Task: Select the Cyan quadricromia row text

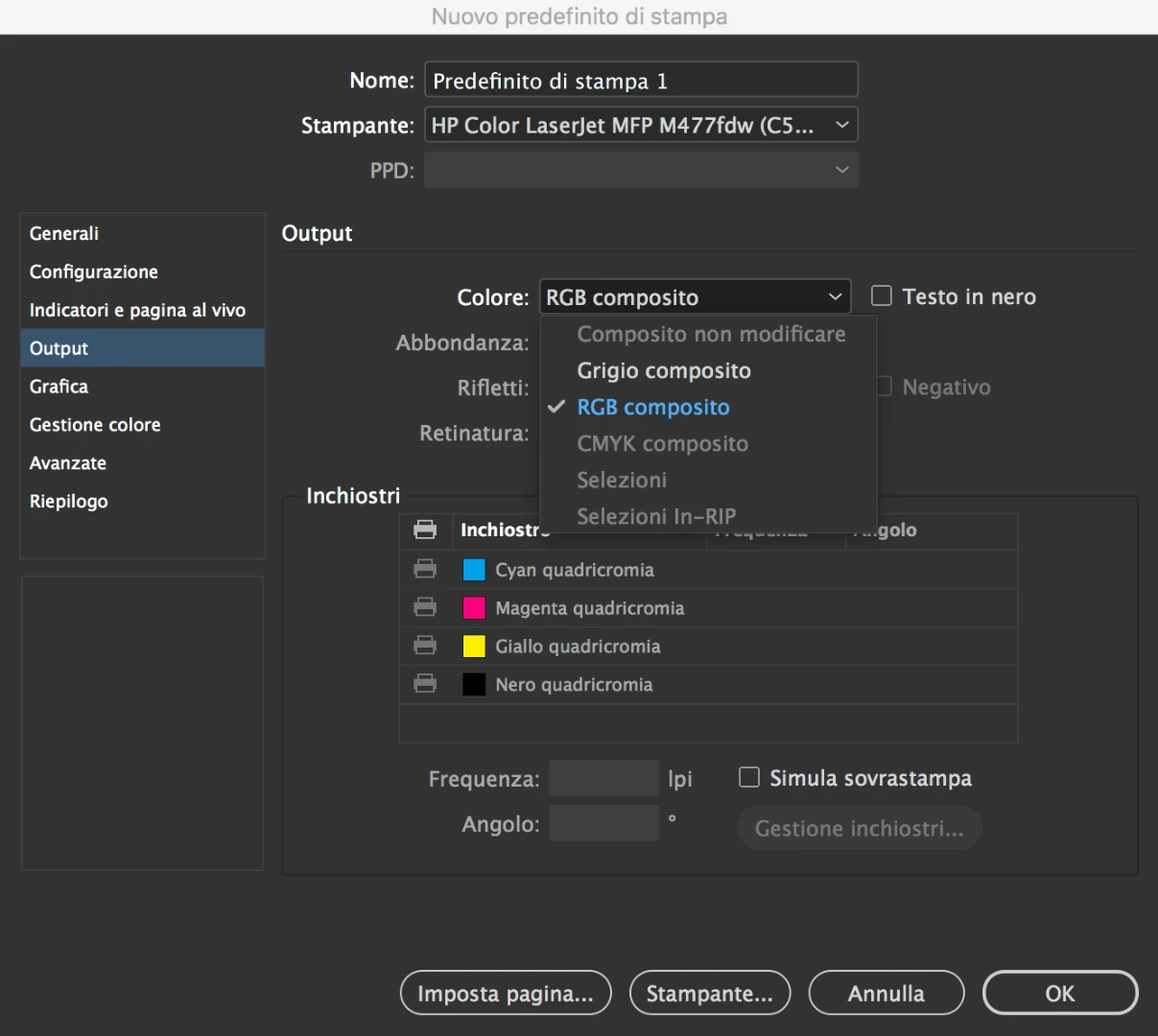Action: (x=575, y=570)
